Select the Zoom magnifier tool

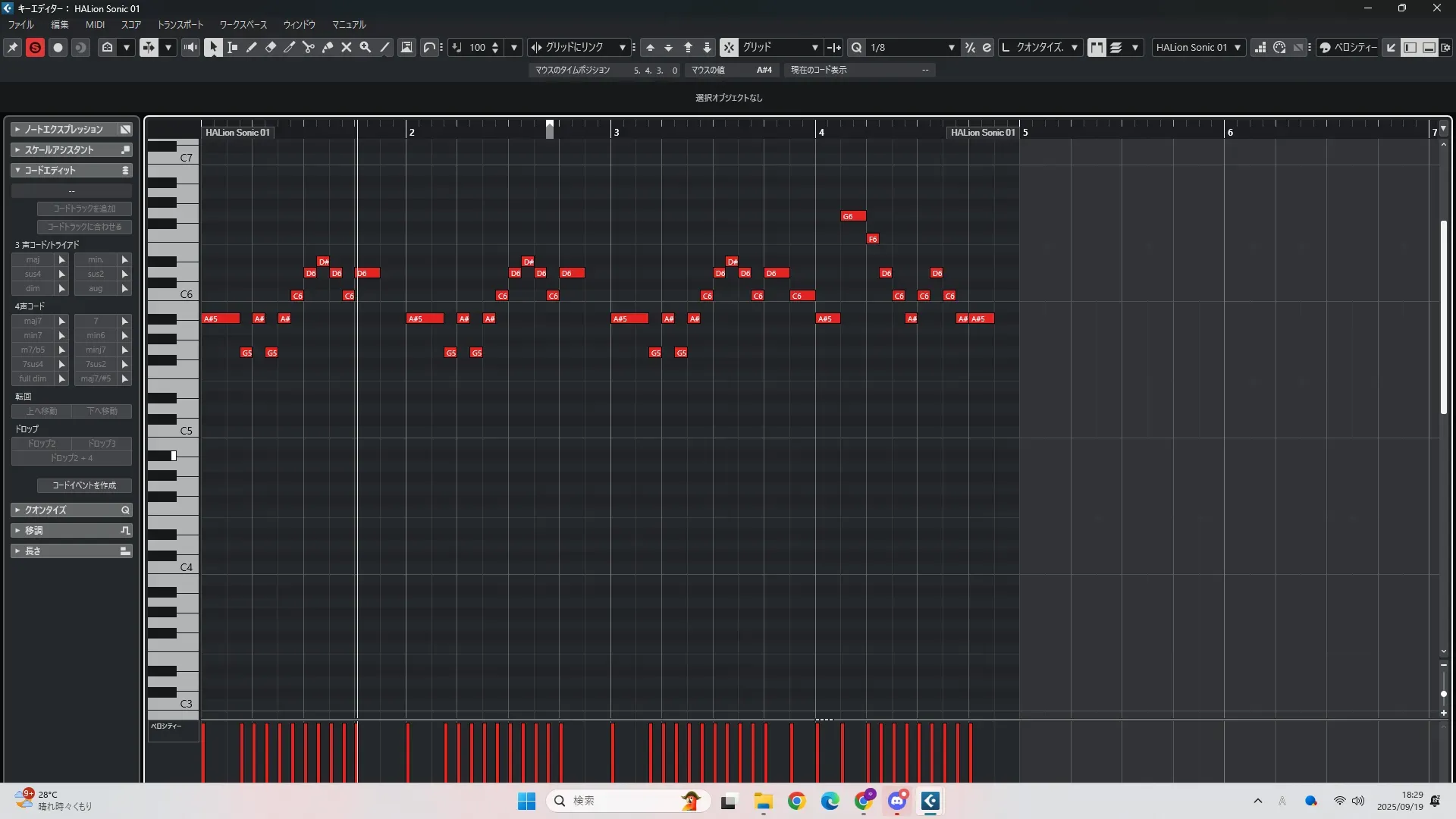[366, 47]
